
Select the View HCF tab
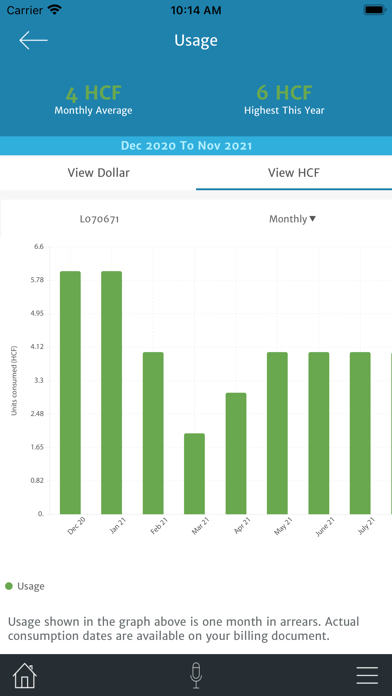[294, 173]
